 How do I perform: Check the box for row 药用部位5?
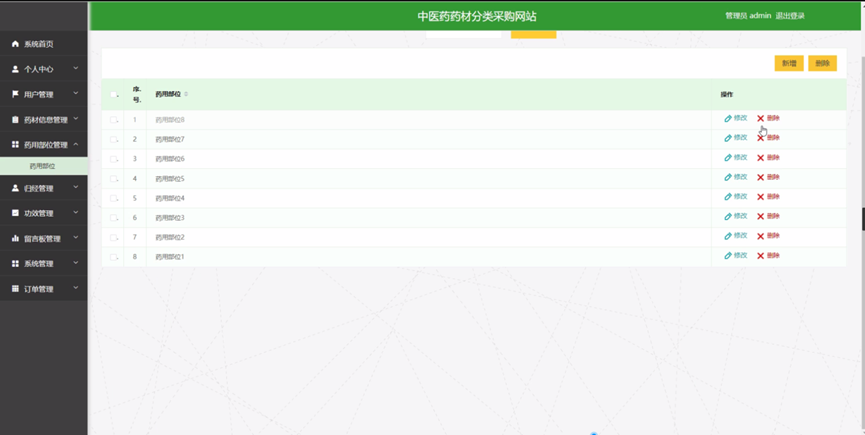[x=113, y=179]
